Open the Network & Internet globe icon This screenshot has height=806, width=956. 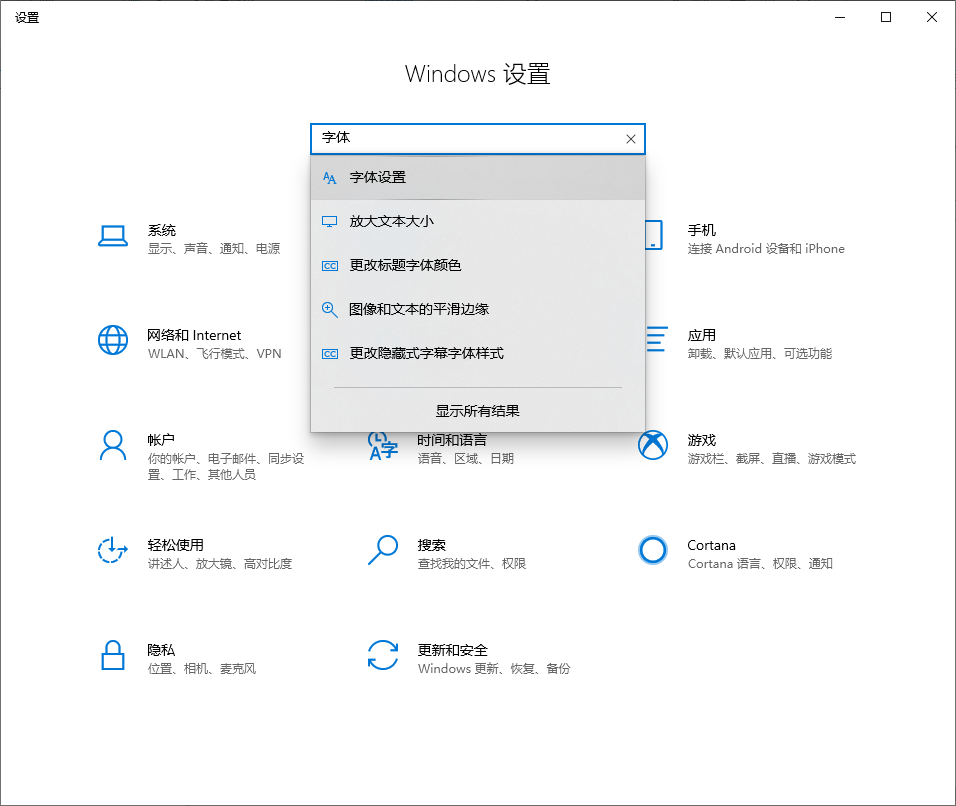[x=113, y=340]
